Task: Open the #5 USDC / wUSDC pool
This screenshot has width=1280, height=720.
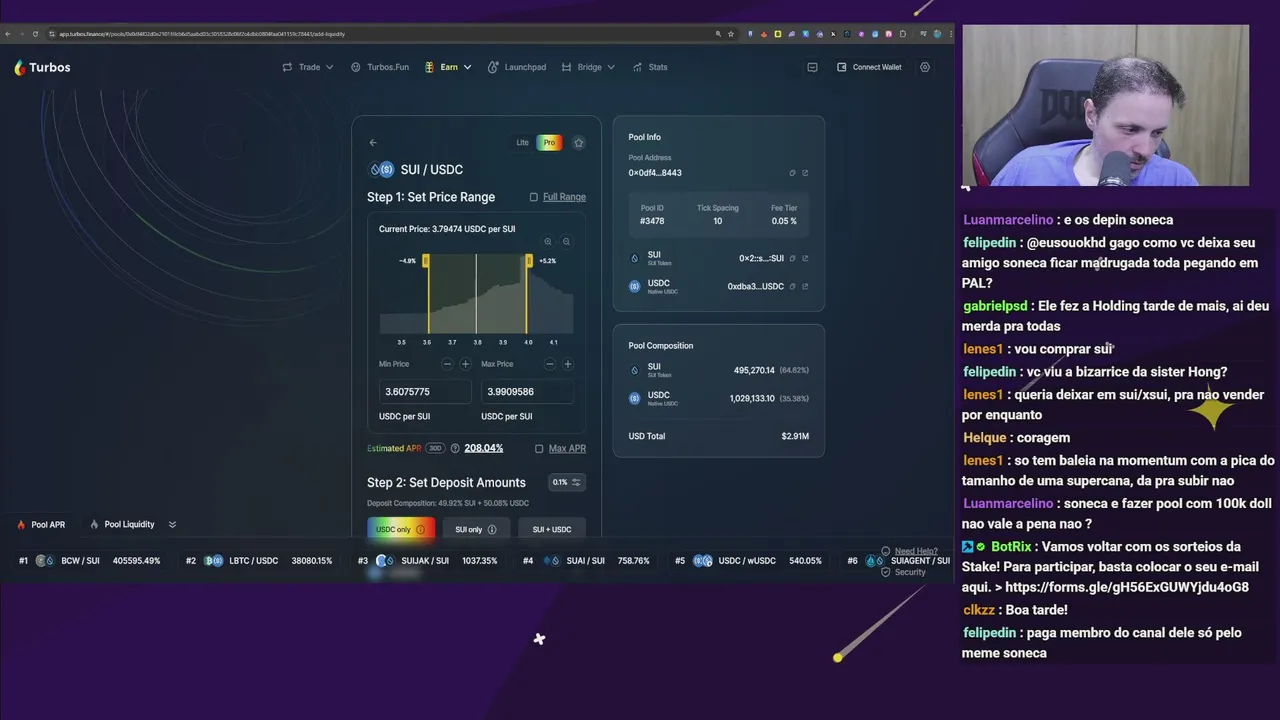Action: (748, 561)
